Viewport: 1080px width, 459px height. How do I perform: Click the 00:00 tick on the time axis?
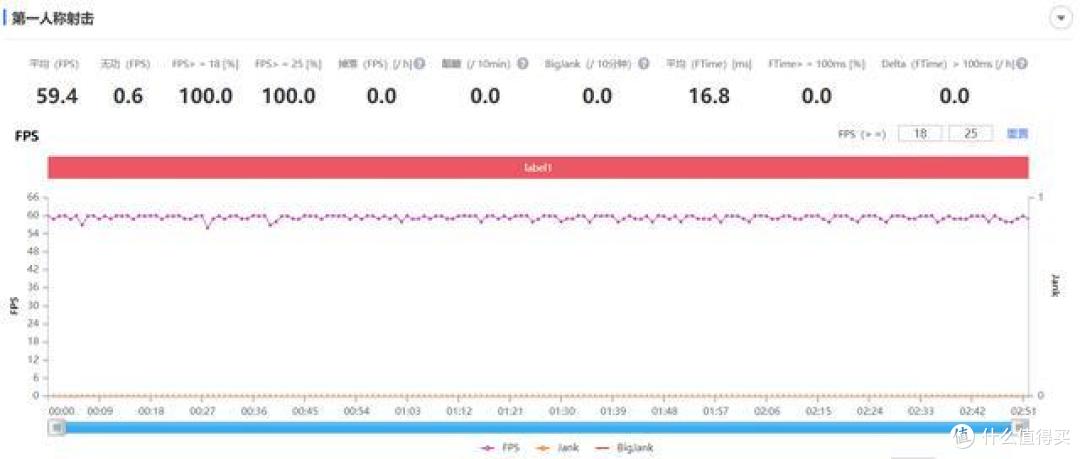pos(61,411)
